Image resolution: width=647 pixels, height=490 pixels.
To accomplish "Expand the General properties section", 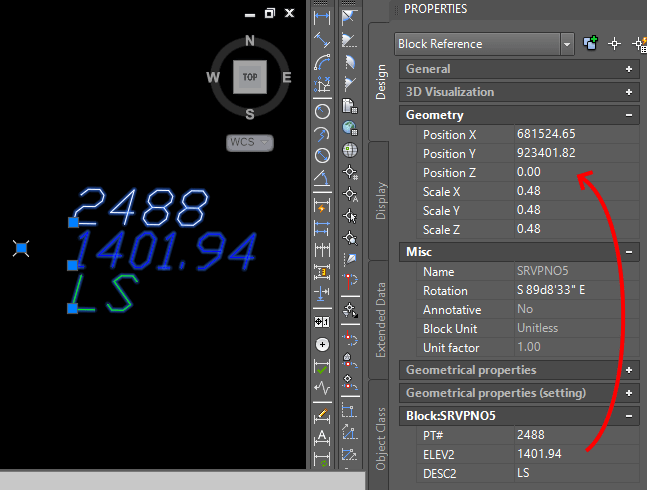I will pyautogui.click(x=628, y=69).
